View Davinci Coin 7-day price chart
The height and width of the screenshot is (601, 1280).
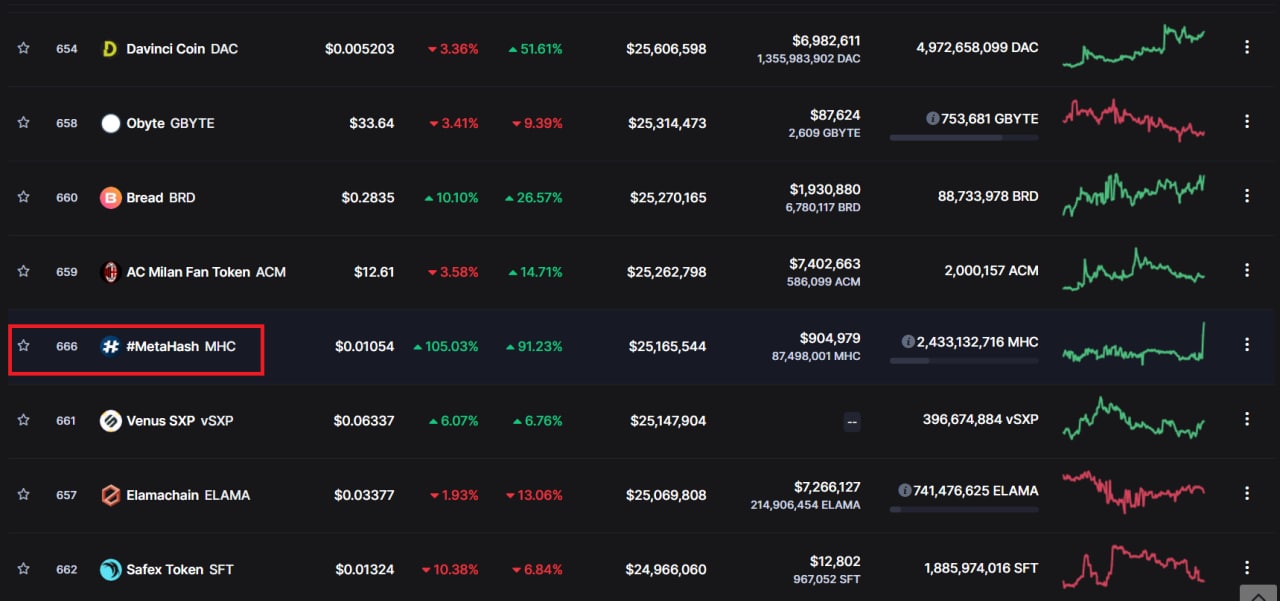point(1134,46)
